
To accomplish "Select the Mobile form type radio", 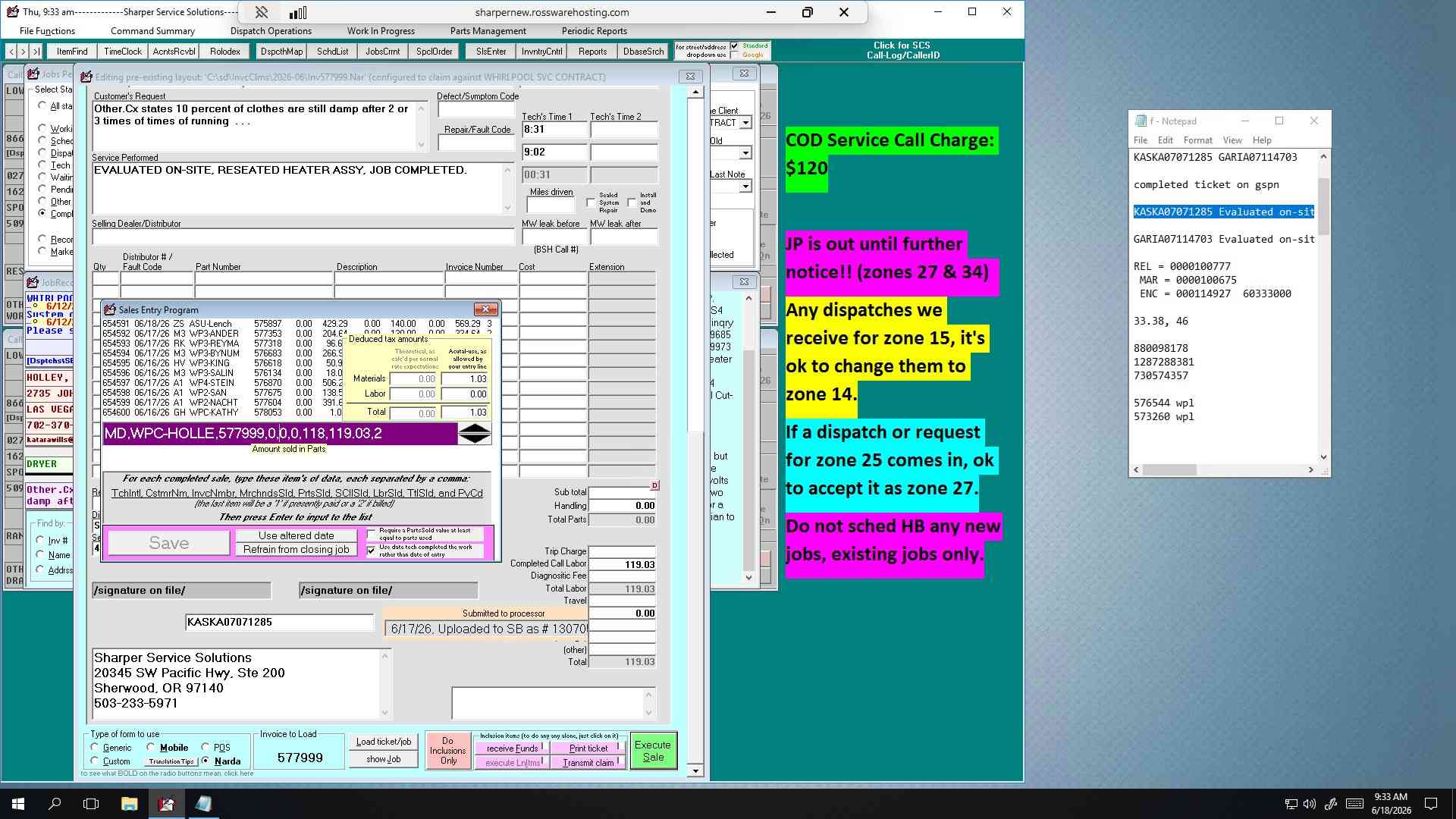I will [x=152, y=747].
